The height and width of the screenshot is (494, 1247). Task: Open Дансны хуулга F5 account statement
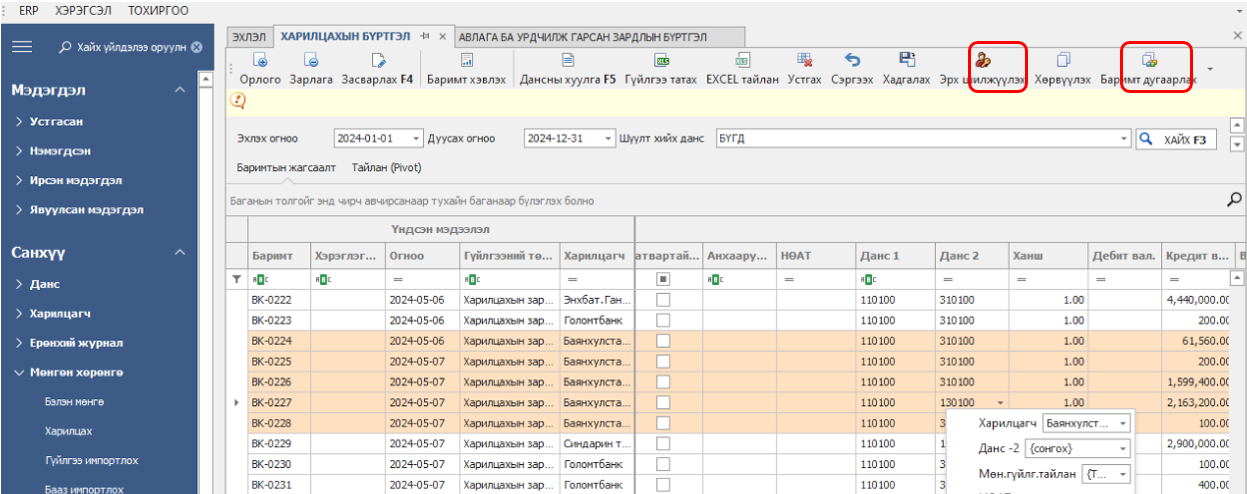[567, 60]
